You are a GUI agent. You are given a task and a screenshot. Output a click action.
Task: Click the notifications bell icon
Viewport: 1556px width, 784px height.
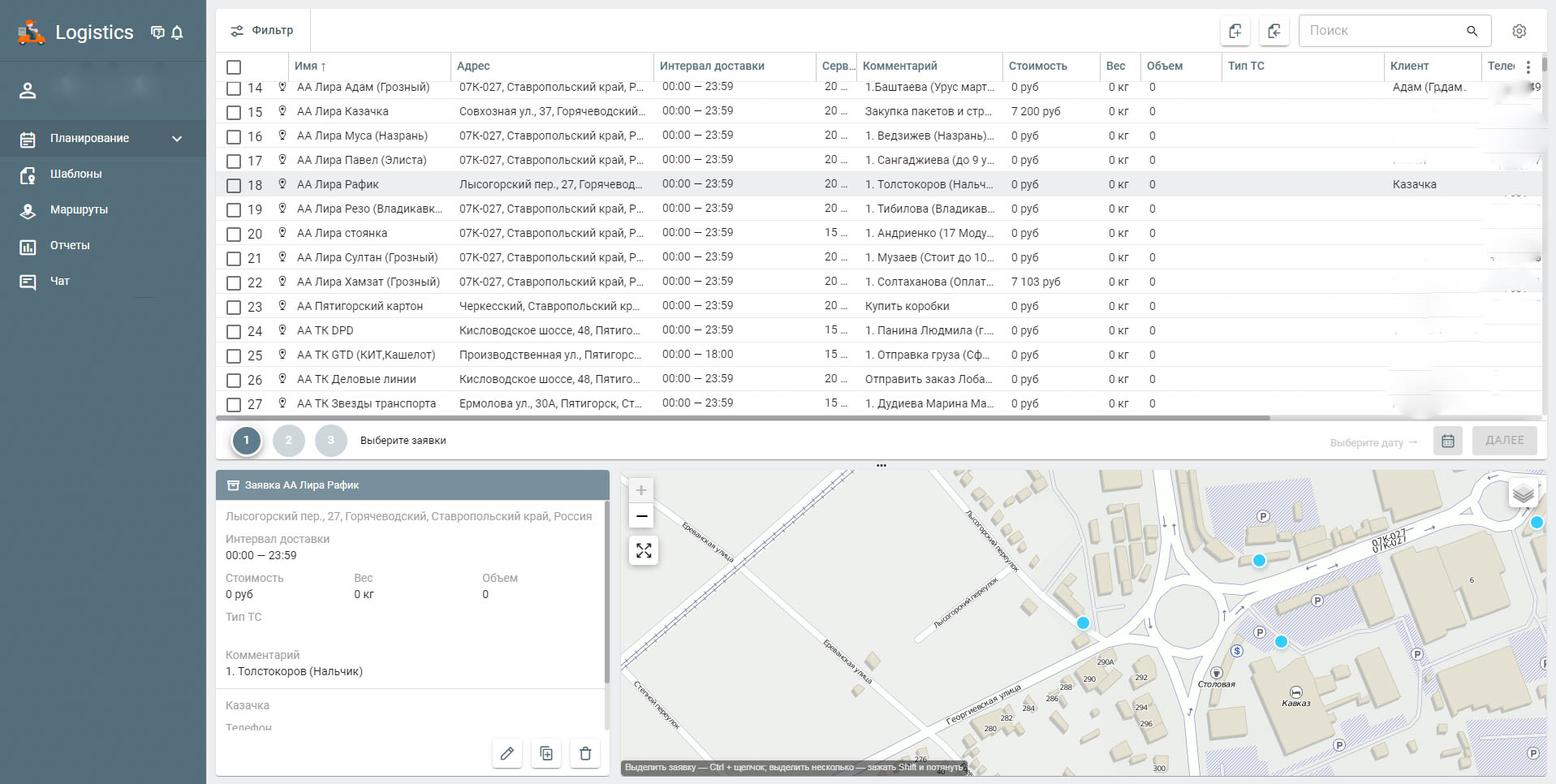pos(177,32)
